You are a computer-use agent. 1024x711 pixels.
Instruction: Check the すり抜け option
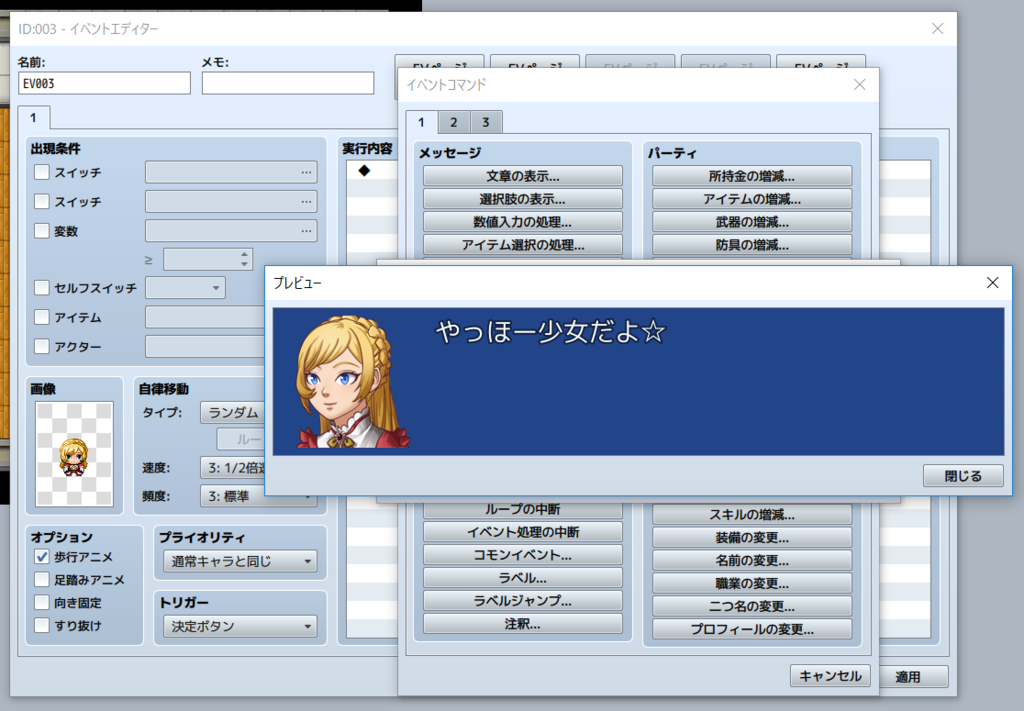(x=42, y=625)
